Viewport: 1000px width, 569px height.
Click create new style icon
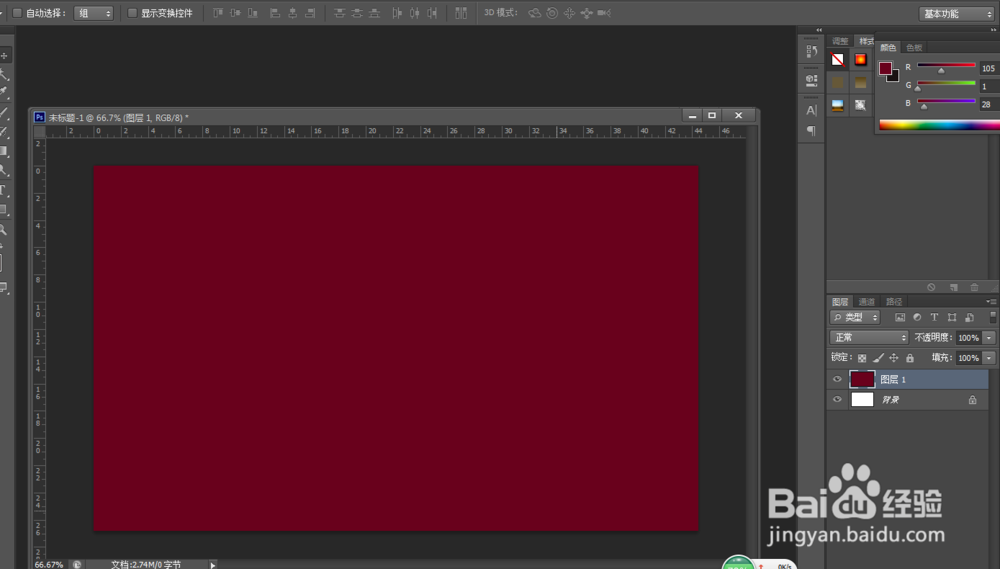coord(953,287)
